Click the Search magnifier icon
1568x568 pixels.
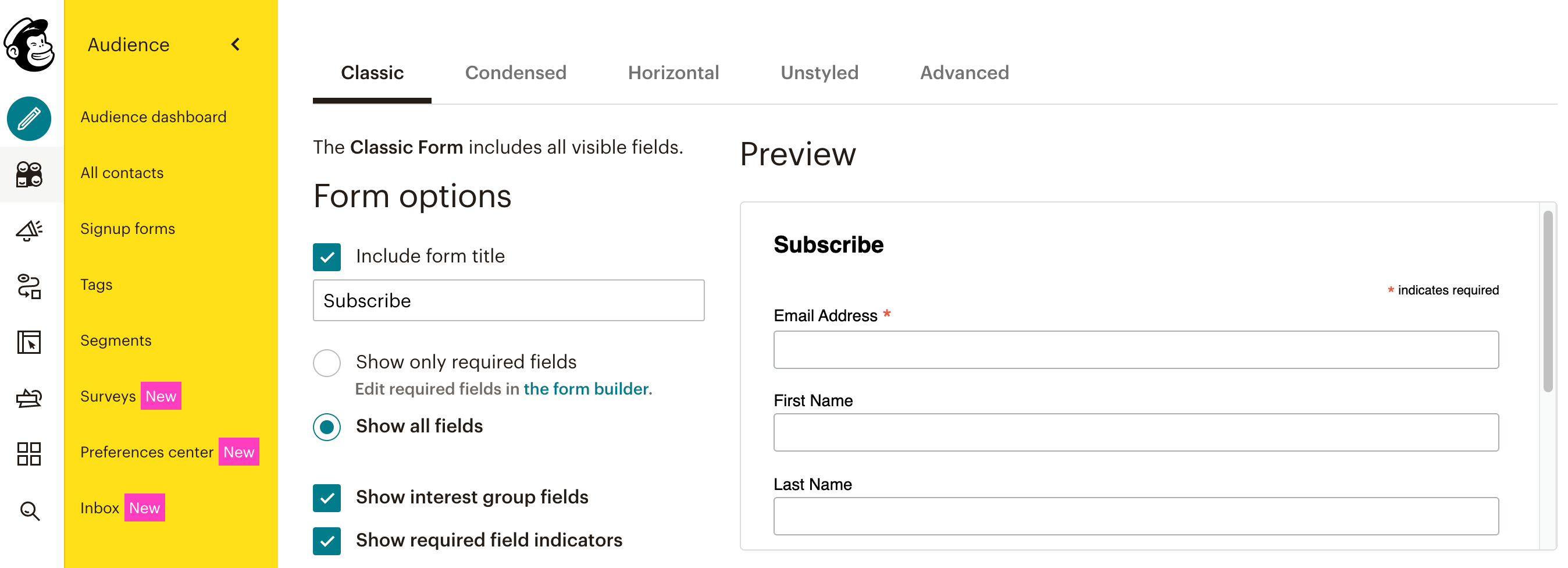(x=29, y=510)
